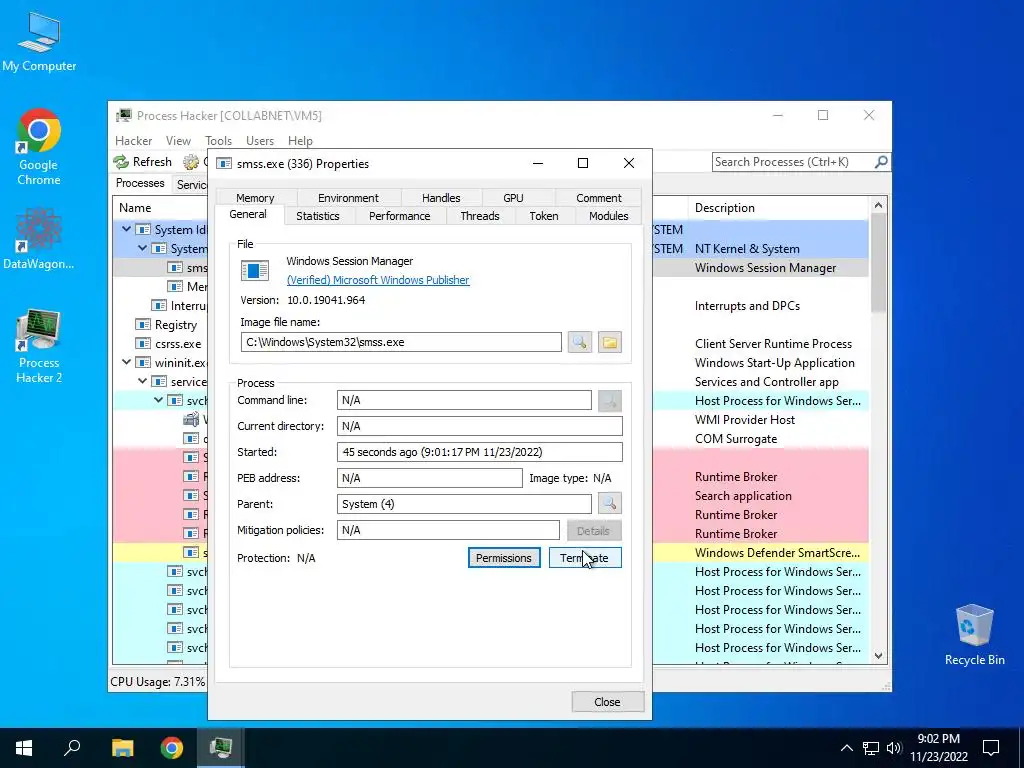Open DataWagon desktop shortcut

click(x=39, y=239)
